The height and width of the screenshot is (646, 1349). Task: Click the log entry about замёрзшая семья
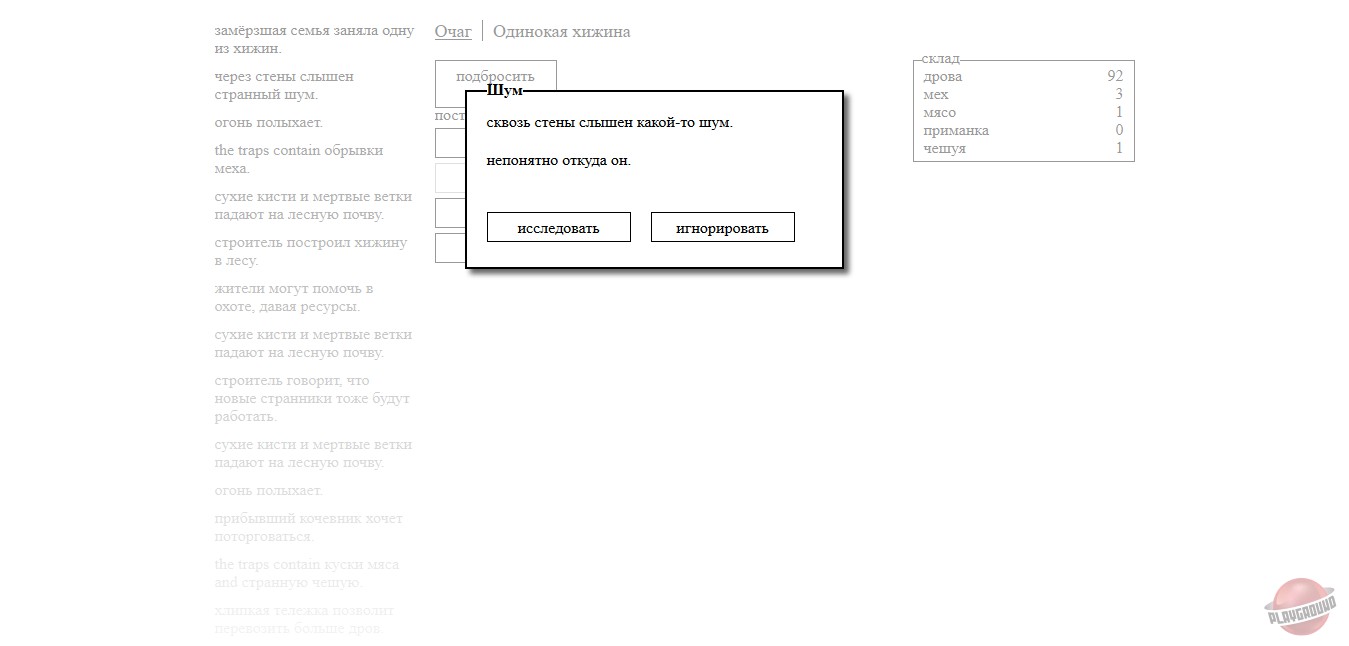[x=314, y=40]
